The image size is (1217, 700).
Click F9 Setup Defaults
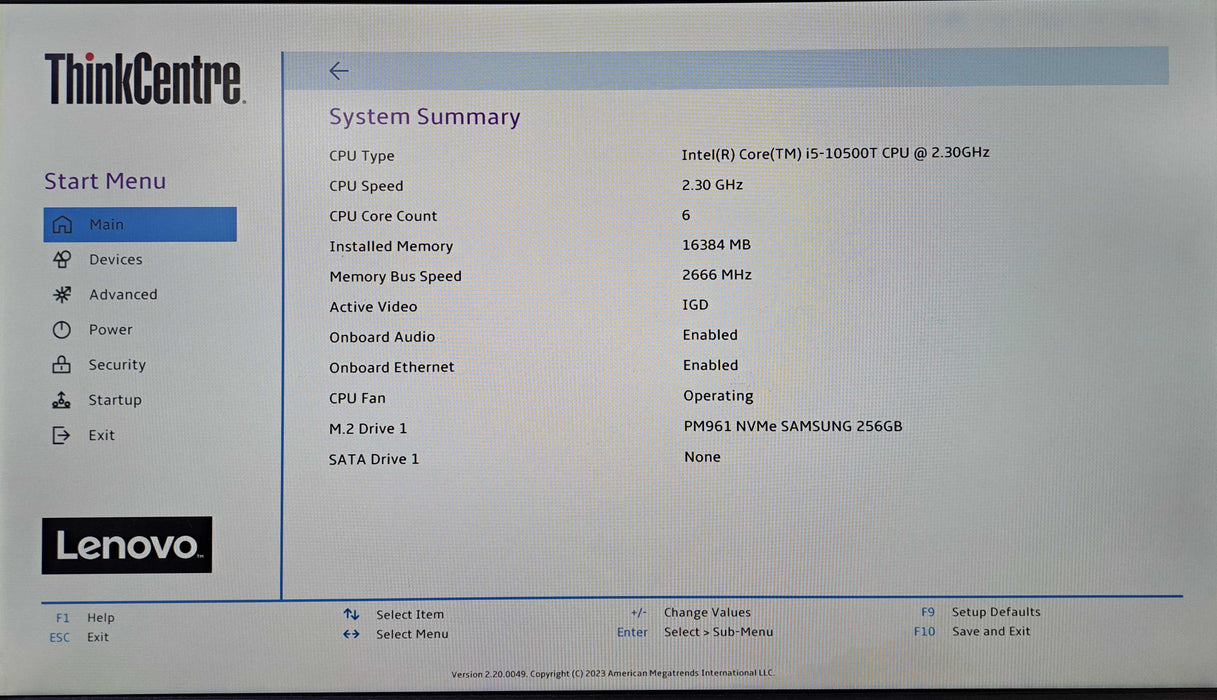click(980, 612)
